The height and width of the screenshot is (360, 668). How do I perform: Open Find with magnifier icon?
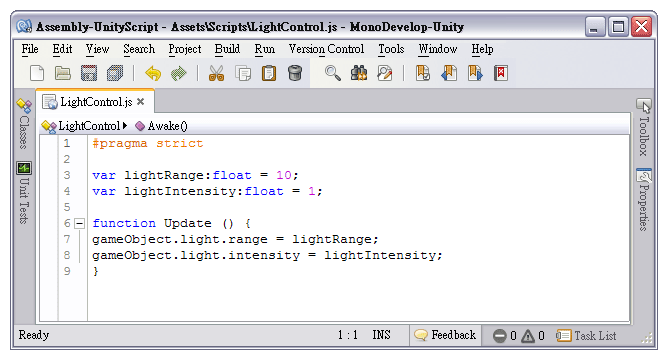point(333,73)
